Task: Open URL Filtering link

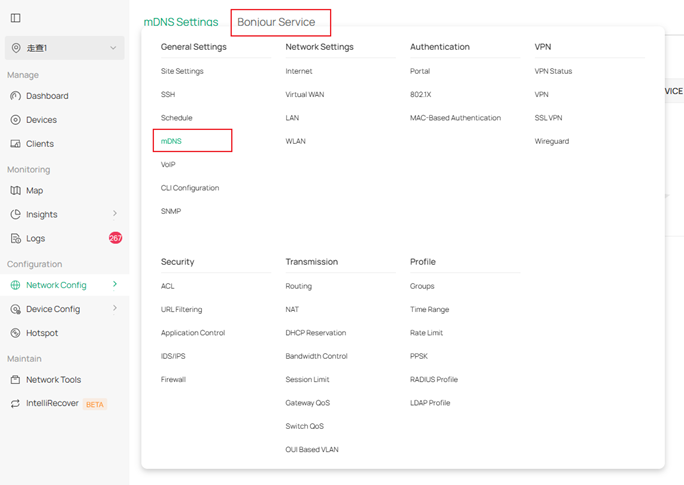Action: click(x=181, y=310)
